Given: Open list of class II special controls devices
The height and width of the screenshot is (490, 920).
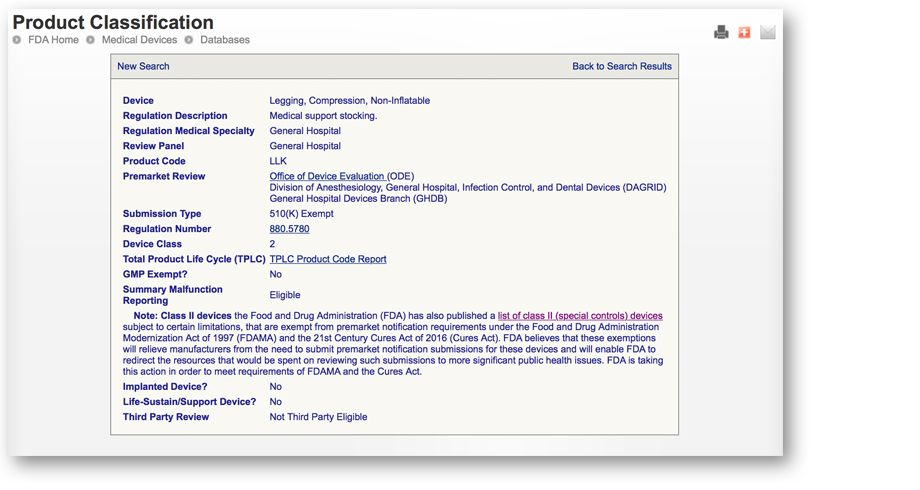Looking at the screenshot, I should click(580, 316).
